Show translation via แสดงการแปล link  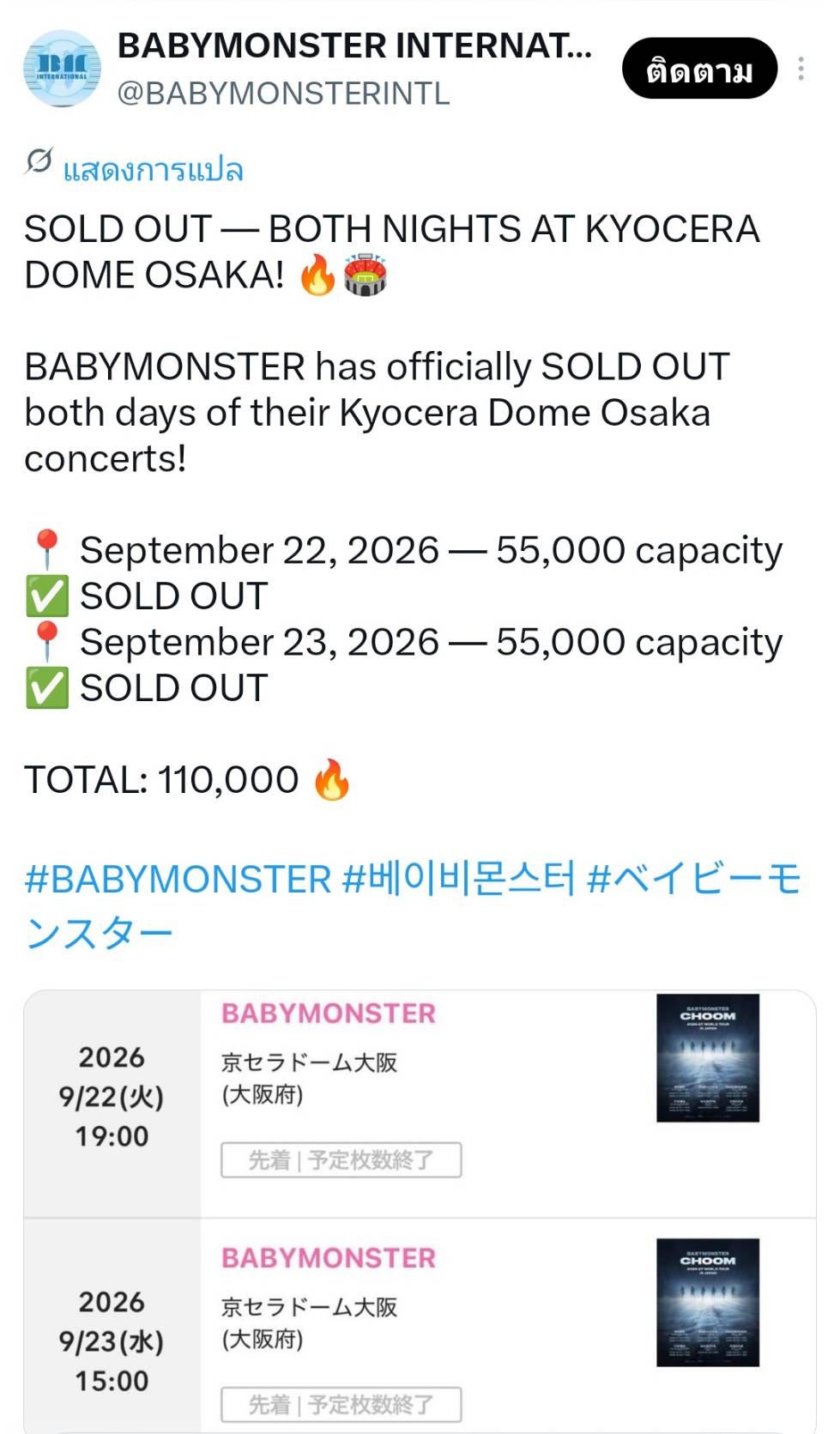tap(154, 169)
